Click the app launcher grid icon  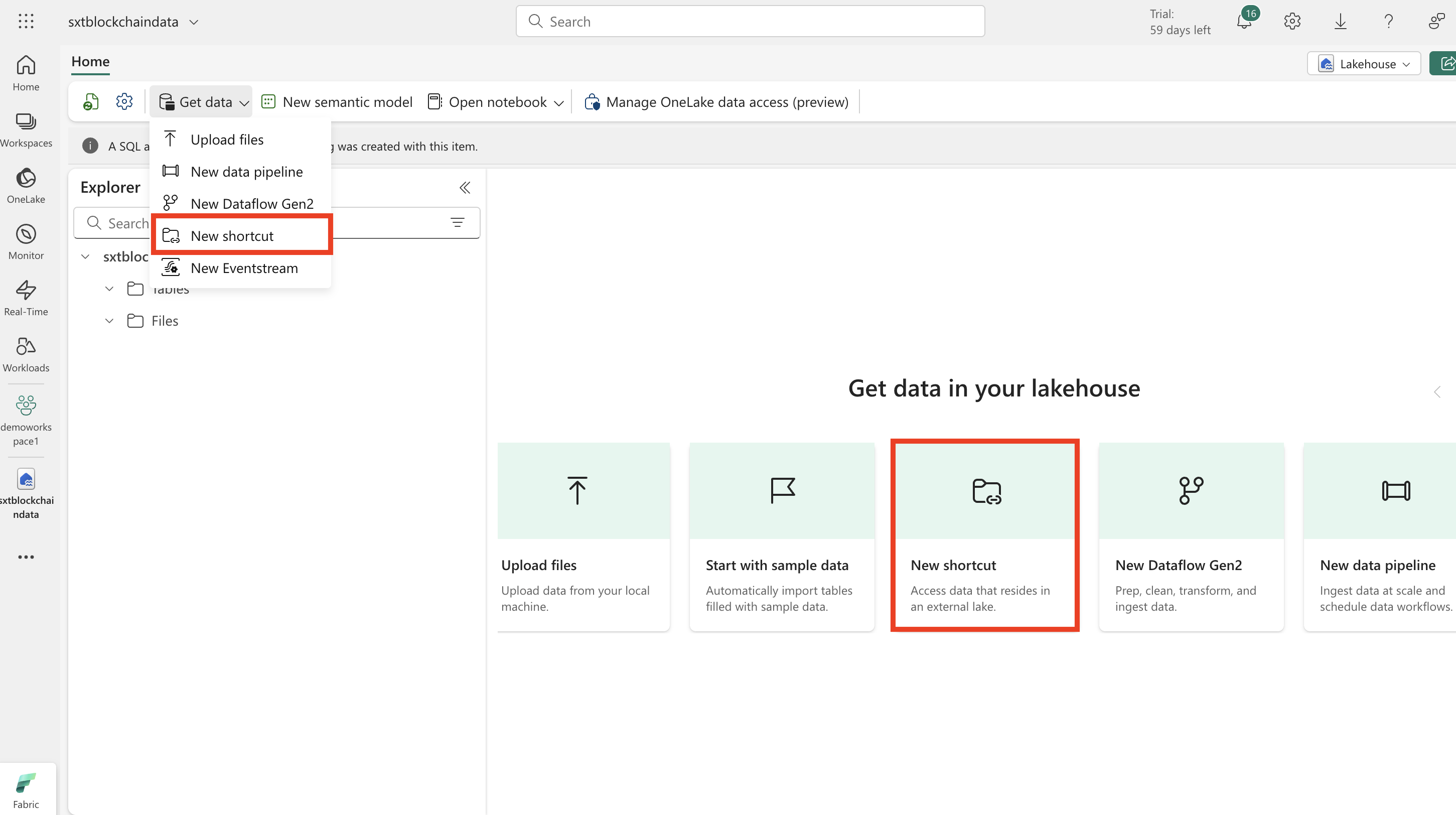pyautogui.click(x=26, y=22)
